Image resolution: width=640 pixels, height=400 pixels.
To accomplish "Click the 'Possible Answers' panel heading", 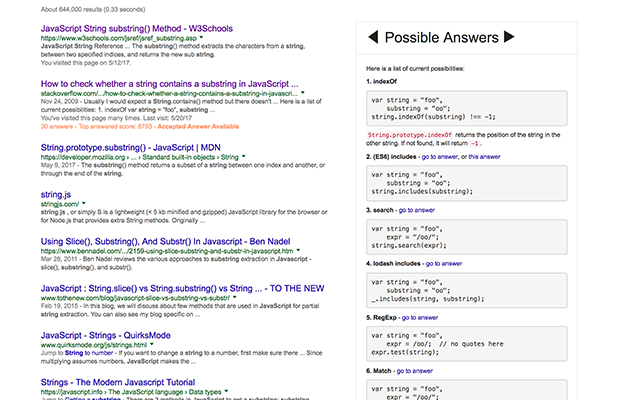I will [442, 38].
